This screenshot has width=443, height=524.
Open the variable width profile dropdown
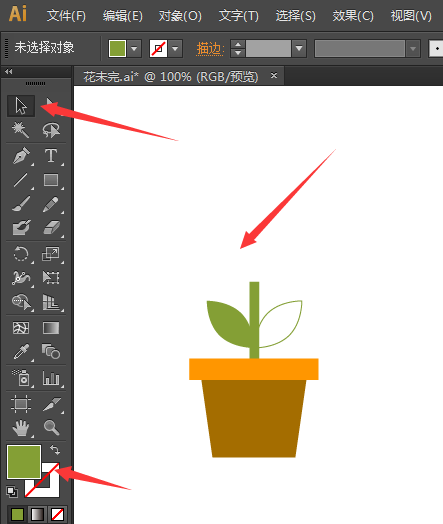click(413, 49)
